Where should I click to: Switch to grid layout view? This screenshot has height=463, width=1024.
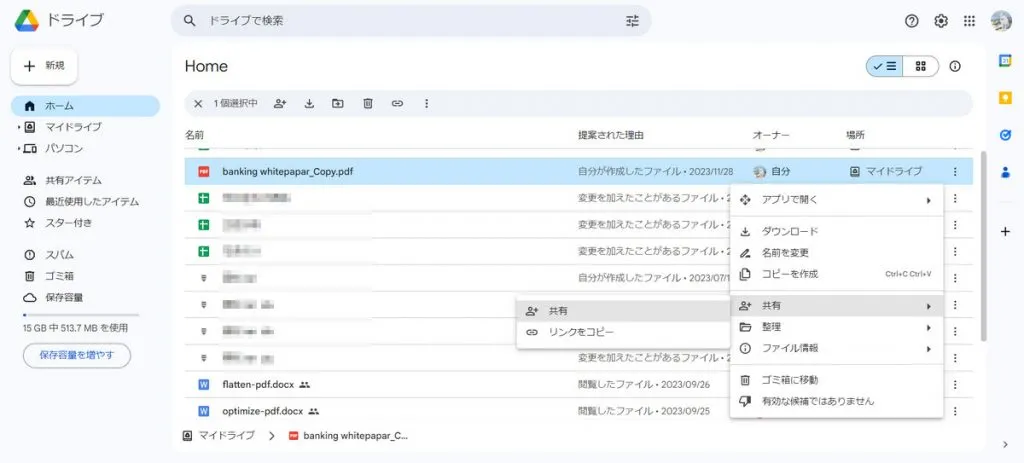(x=921, y=66)
